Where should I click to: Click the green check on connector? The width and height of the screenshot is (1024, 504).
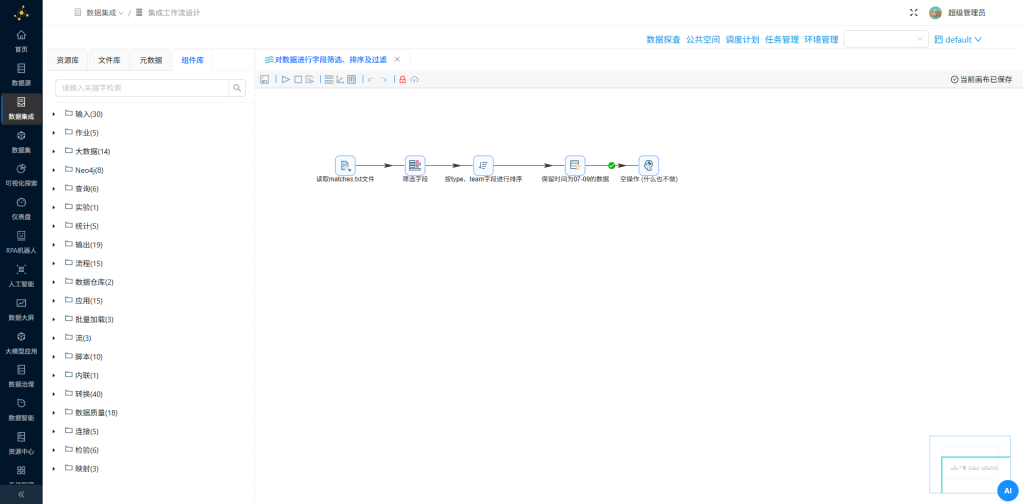[611, 165]
